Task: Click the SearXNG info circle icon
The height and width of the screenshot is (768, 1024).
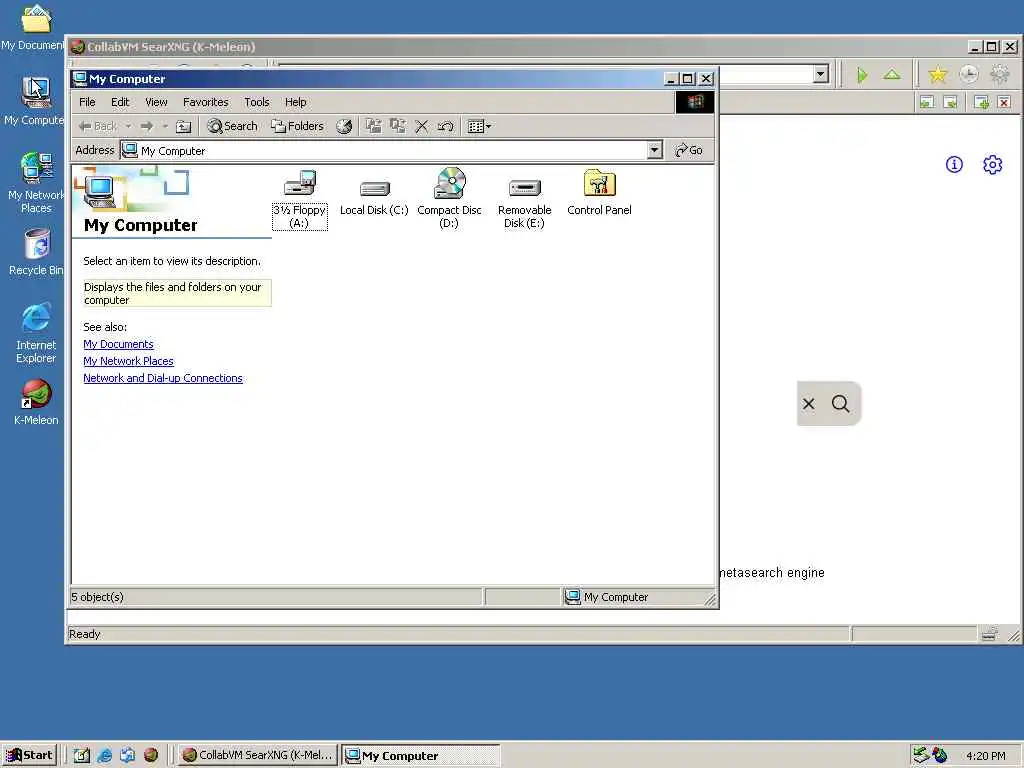Action: [954, 165]
